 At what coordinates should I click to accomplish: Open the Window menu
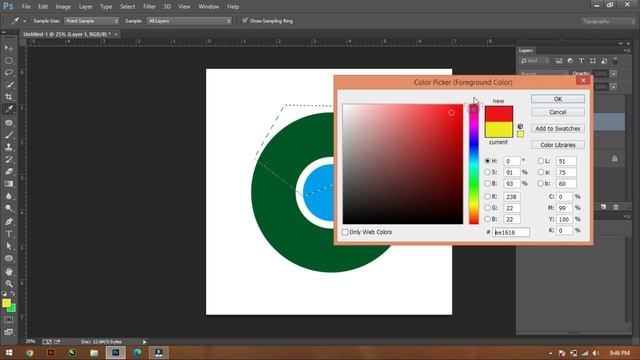click(209, 7)
